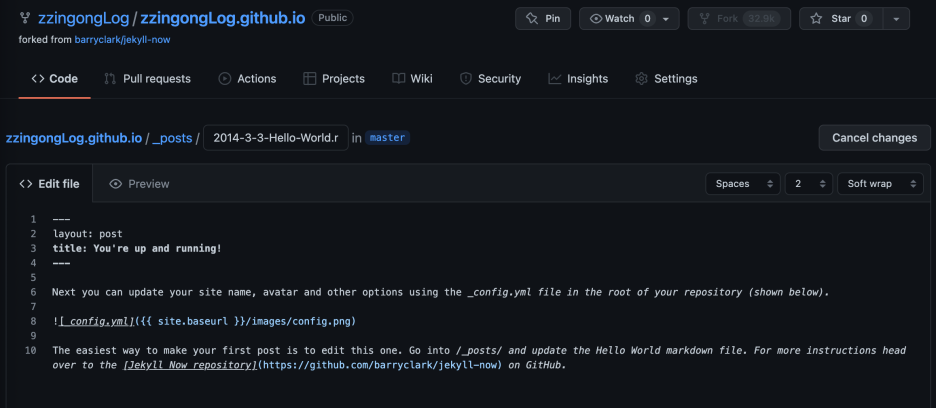The width and height of the screenshot is (936, 408).
Task: Click the pull request icon
Action: tap(110, 79)
